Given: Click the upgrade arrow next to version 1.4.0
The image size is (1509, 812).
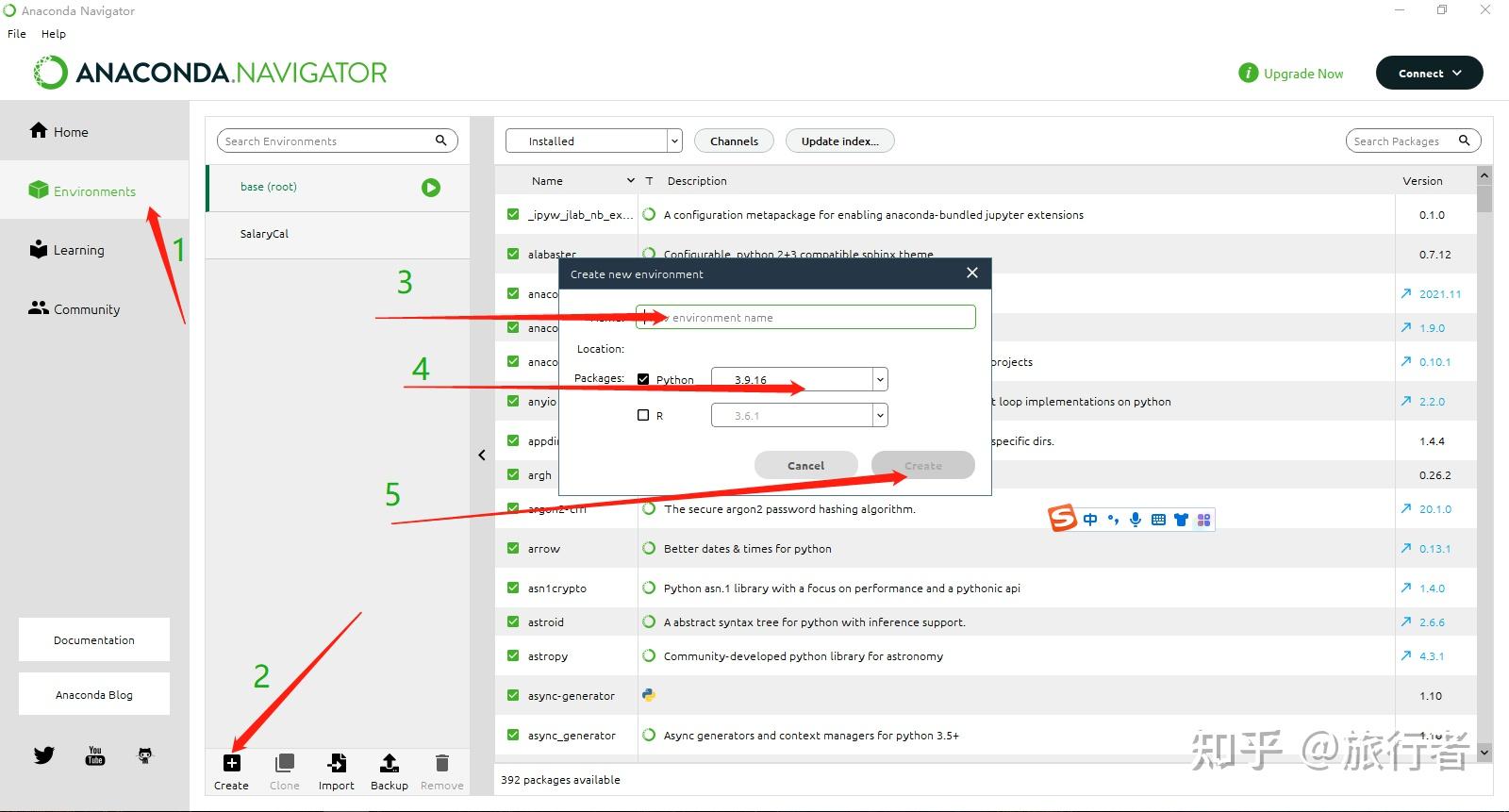Looking at the screenshot, I should pyautogui.click(x=1406, y=588).
